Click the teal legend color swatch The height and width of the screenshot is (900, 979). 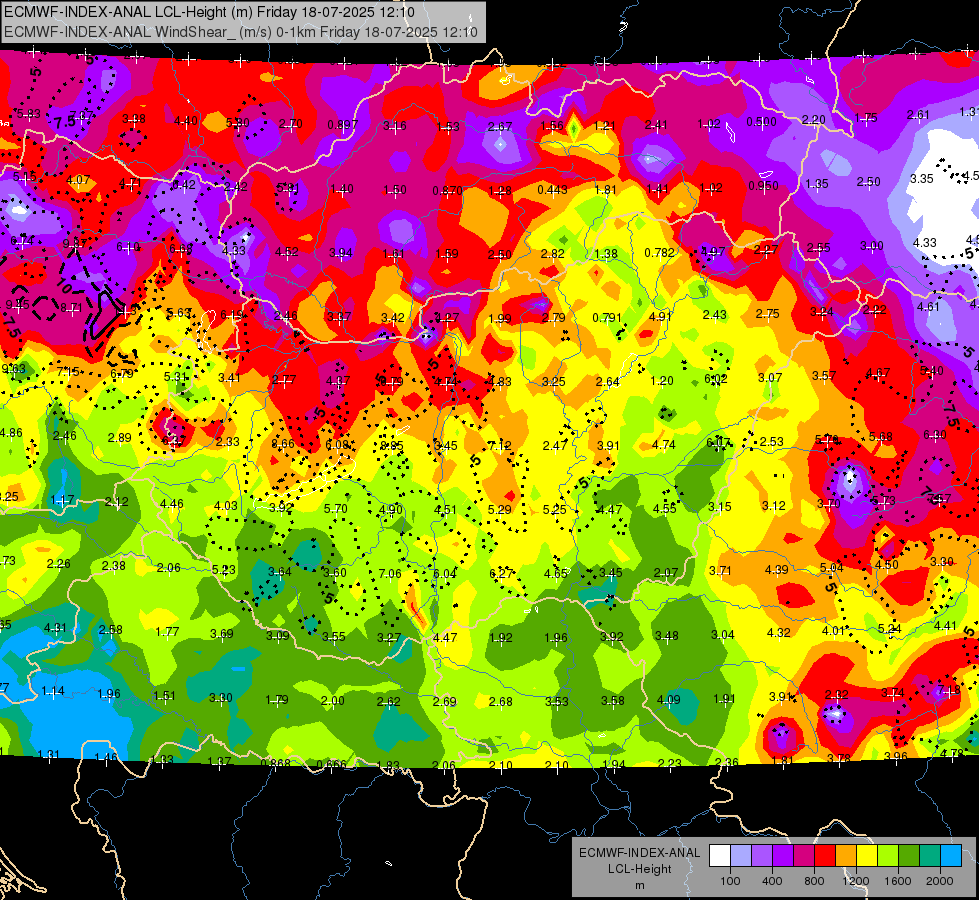(930, 856)
